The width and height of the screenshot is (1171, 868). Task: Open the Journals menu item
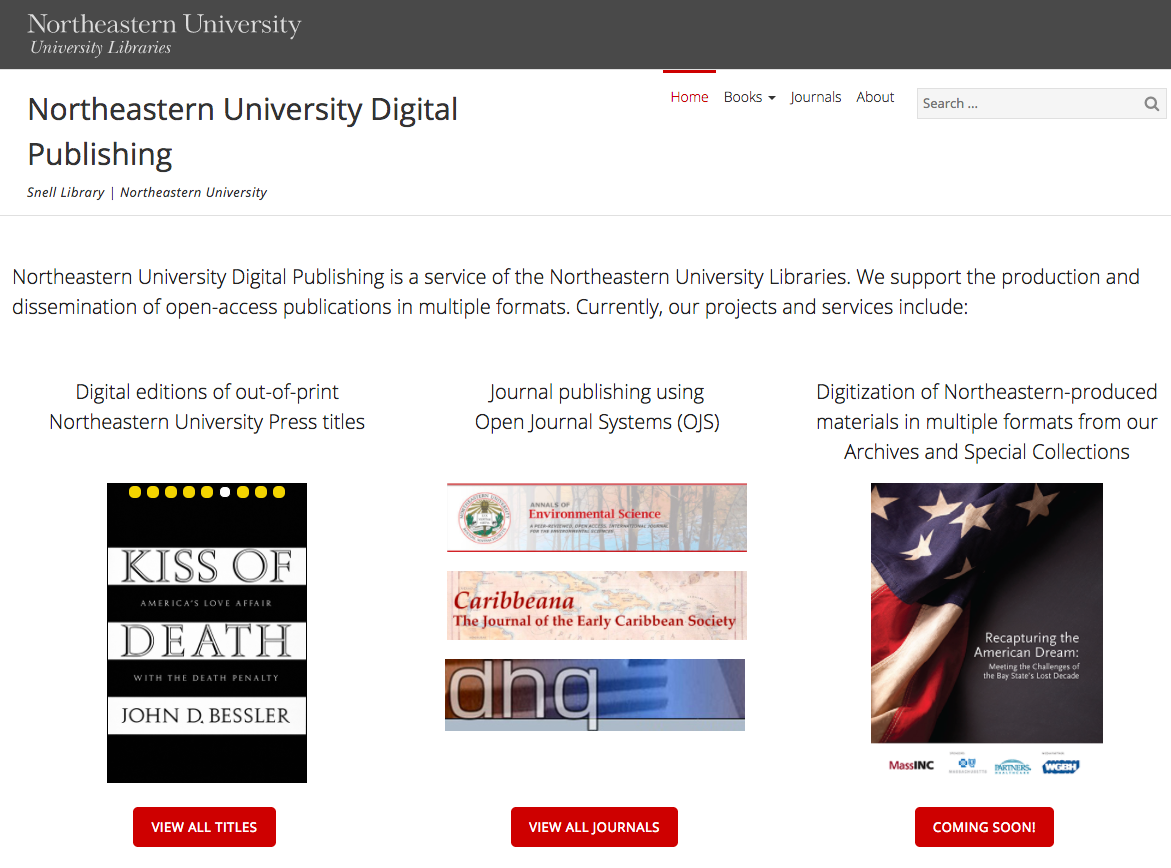pyautogui.click(x=815, y=97)
